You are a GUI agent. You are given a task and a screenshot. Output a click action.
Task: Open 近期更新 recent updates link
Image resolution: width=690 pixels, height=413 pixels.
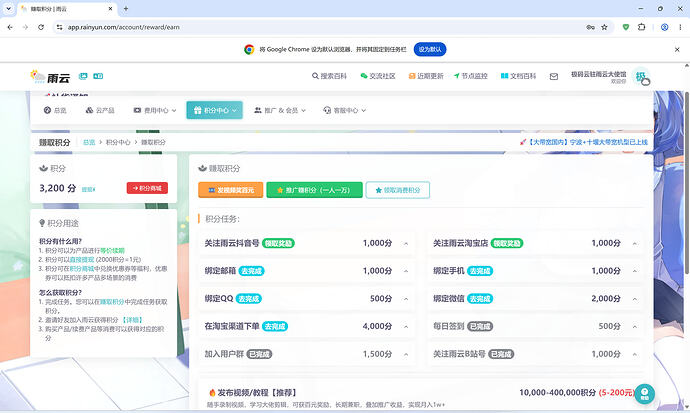tap(426, 76)
